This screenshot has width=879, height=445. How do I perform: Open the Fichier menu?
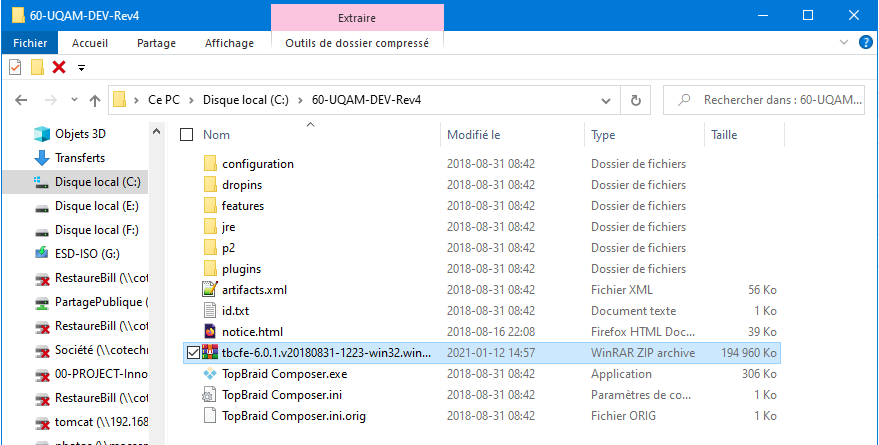coord(30,43)
